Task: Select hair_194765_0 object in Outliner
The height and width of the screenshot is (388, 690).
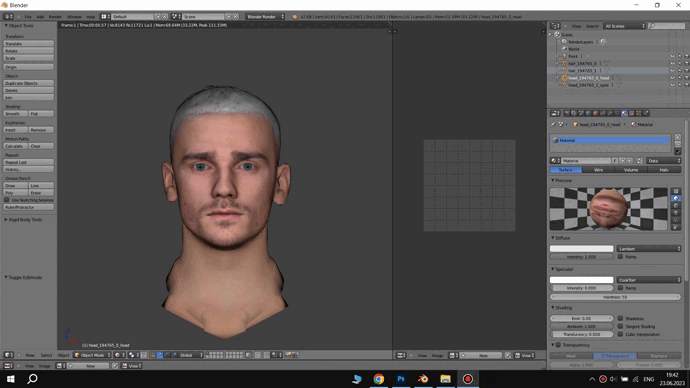Action: coord(582,63)
